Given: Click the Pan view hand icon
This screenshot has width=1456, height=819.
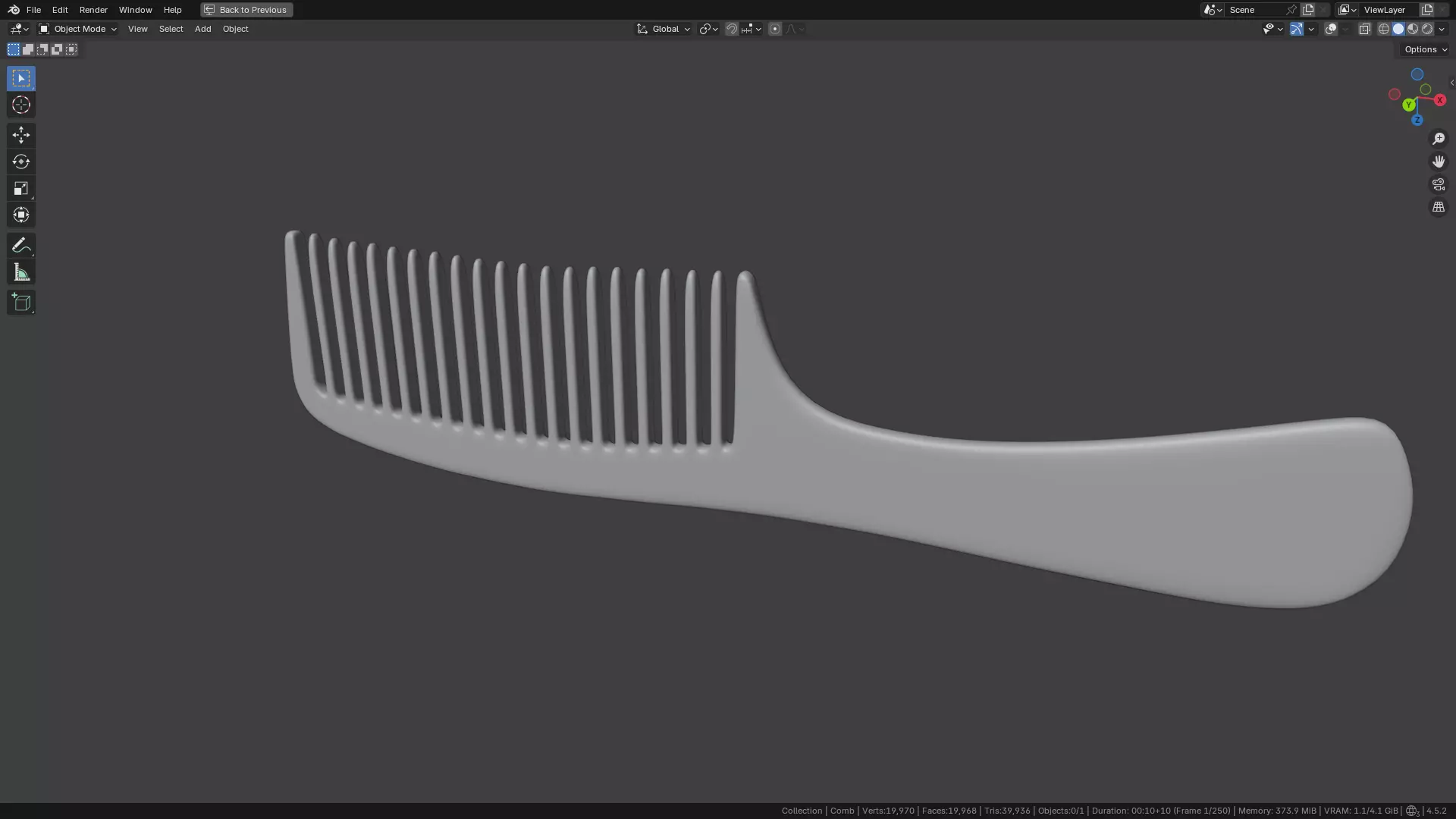Looking at the screenshot, I should [1439, 162].
